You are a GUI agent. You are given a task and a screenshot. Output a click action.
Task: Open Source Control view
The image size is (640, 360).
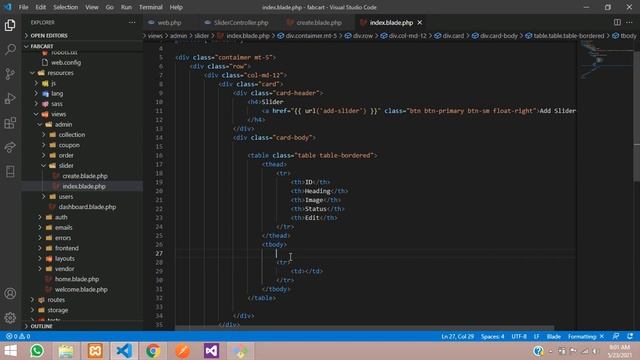pos(10,74)
